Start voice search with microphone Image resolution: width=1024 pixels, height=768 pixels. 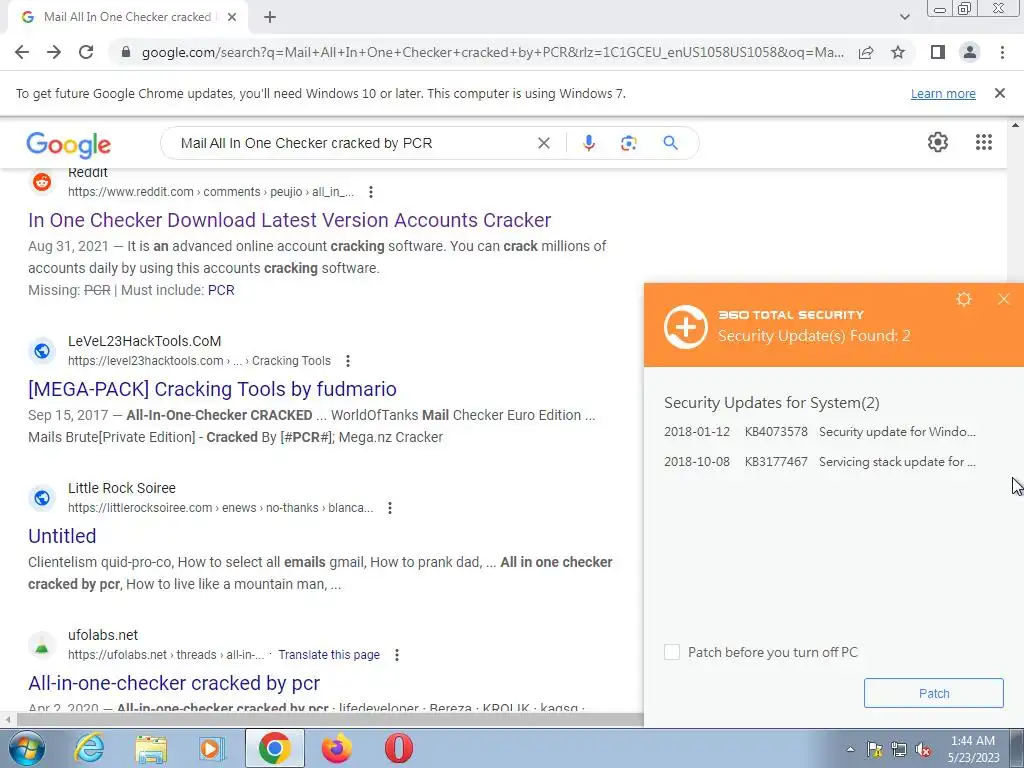point(588,143)
